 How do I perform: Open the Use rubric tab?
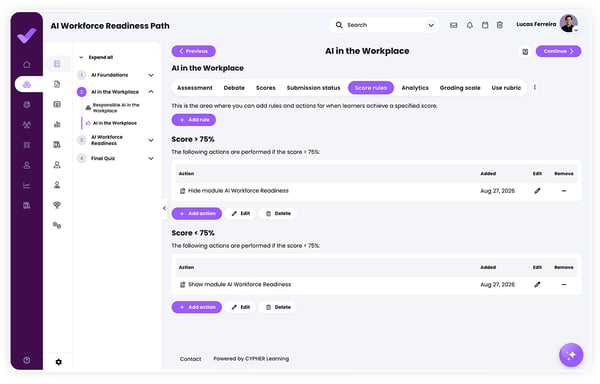506,88
